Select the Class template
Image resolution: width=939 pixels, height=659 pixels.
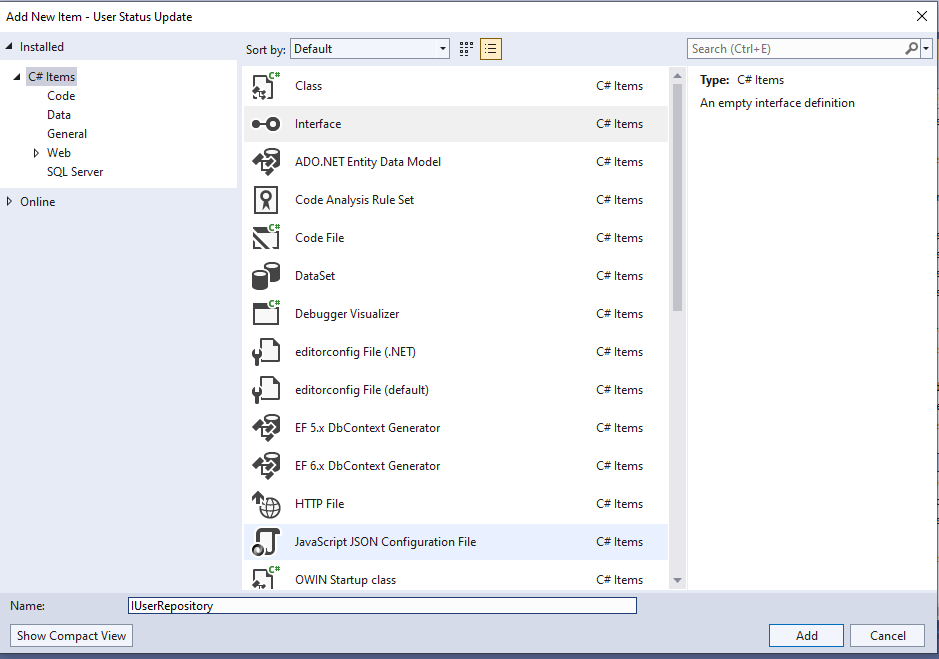pyautogui.click(x=308, y=86)
